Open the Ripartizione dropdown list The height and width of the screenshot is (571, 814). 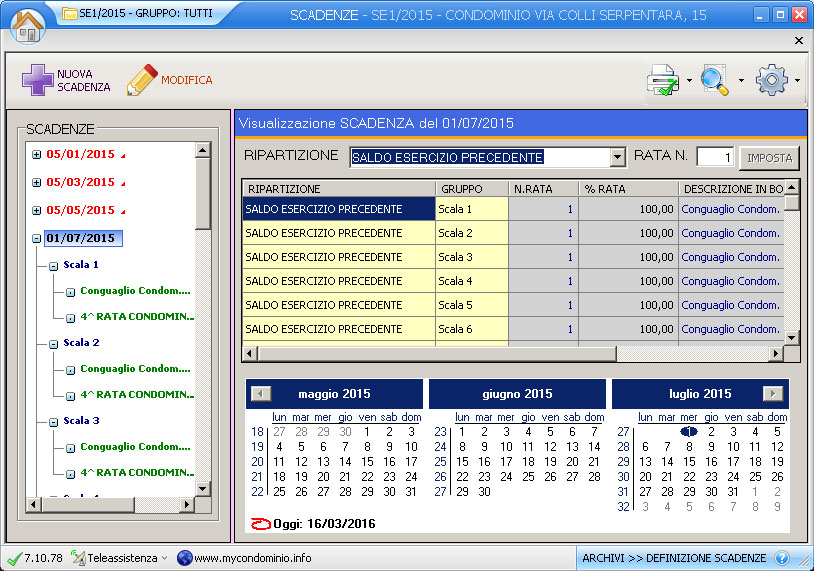click(617, 158)
